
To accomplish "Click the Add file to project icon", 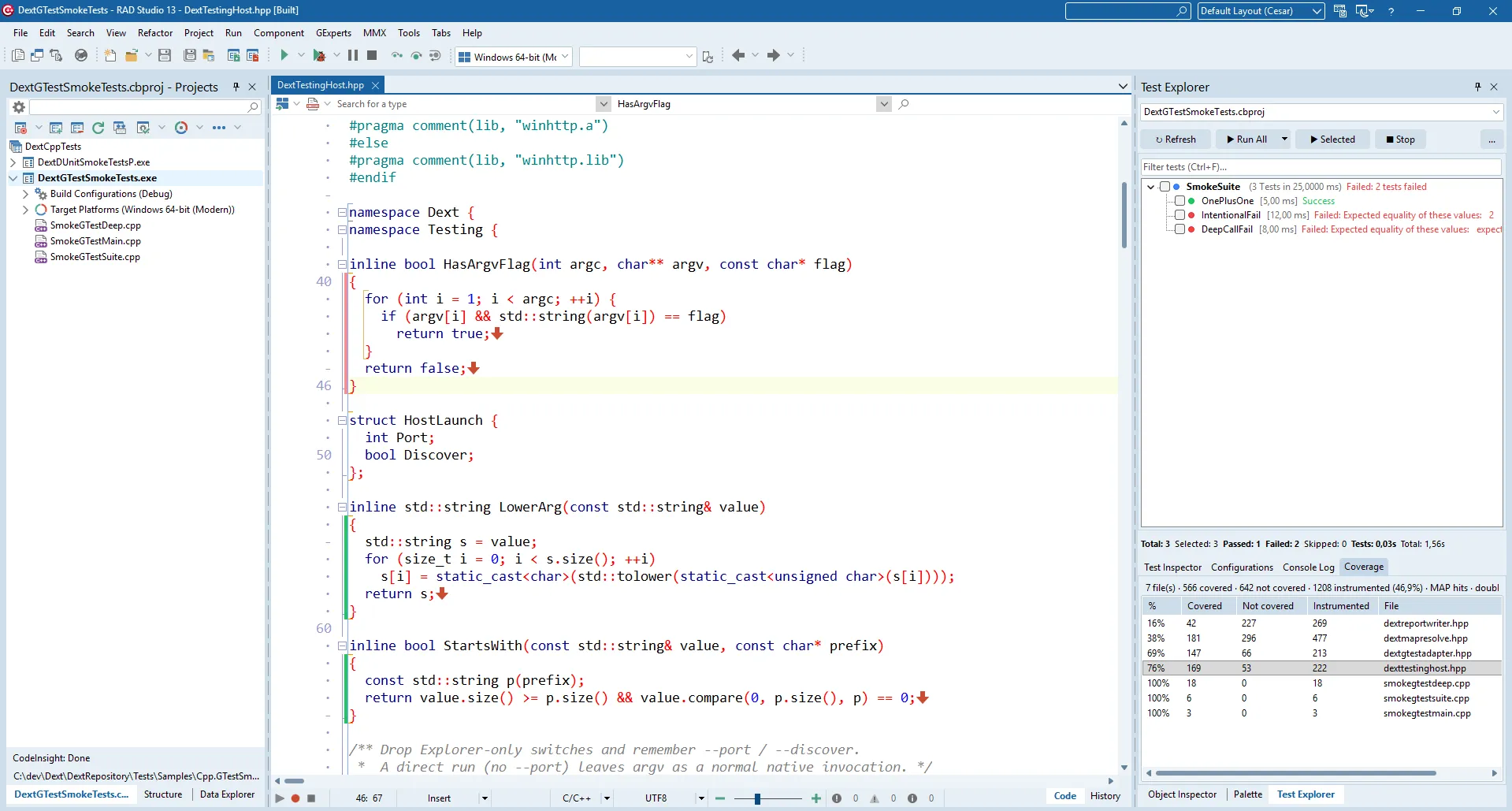I will click(x=233, y=55).
